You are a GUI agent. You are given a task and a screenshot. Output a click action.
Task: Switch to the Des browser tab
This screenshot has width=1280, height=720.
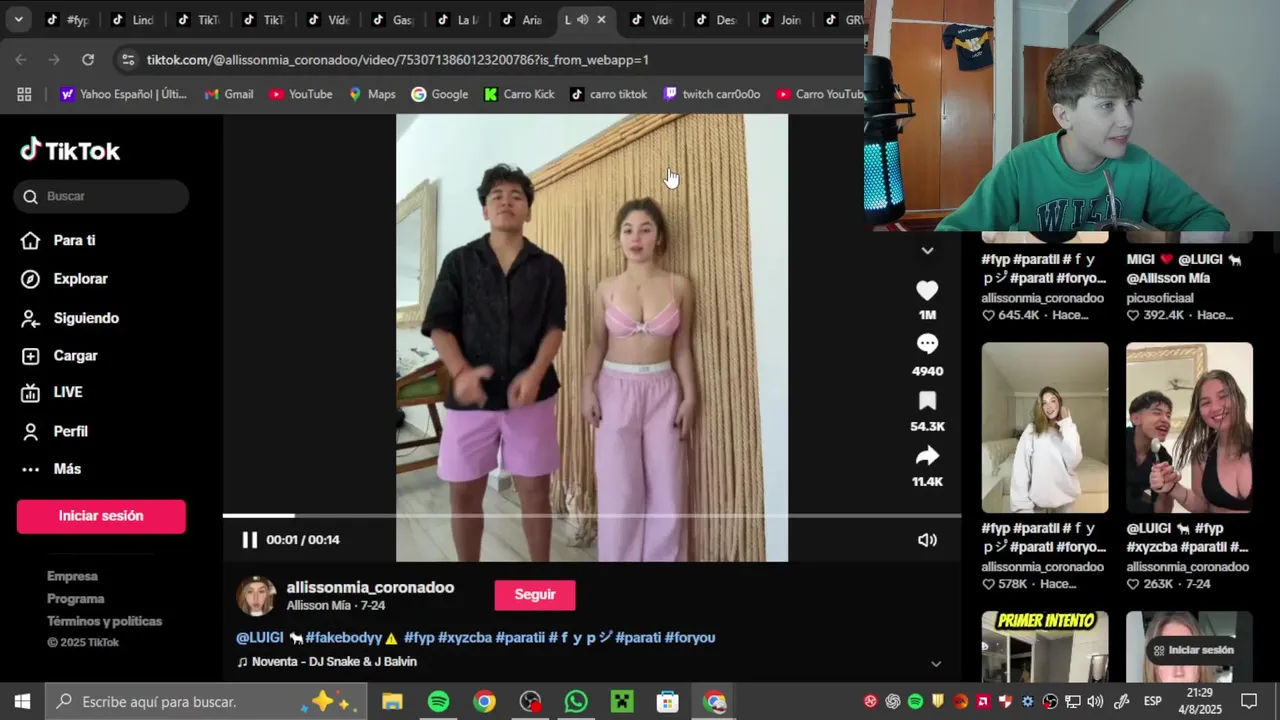point(715,20)
